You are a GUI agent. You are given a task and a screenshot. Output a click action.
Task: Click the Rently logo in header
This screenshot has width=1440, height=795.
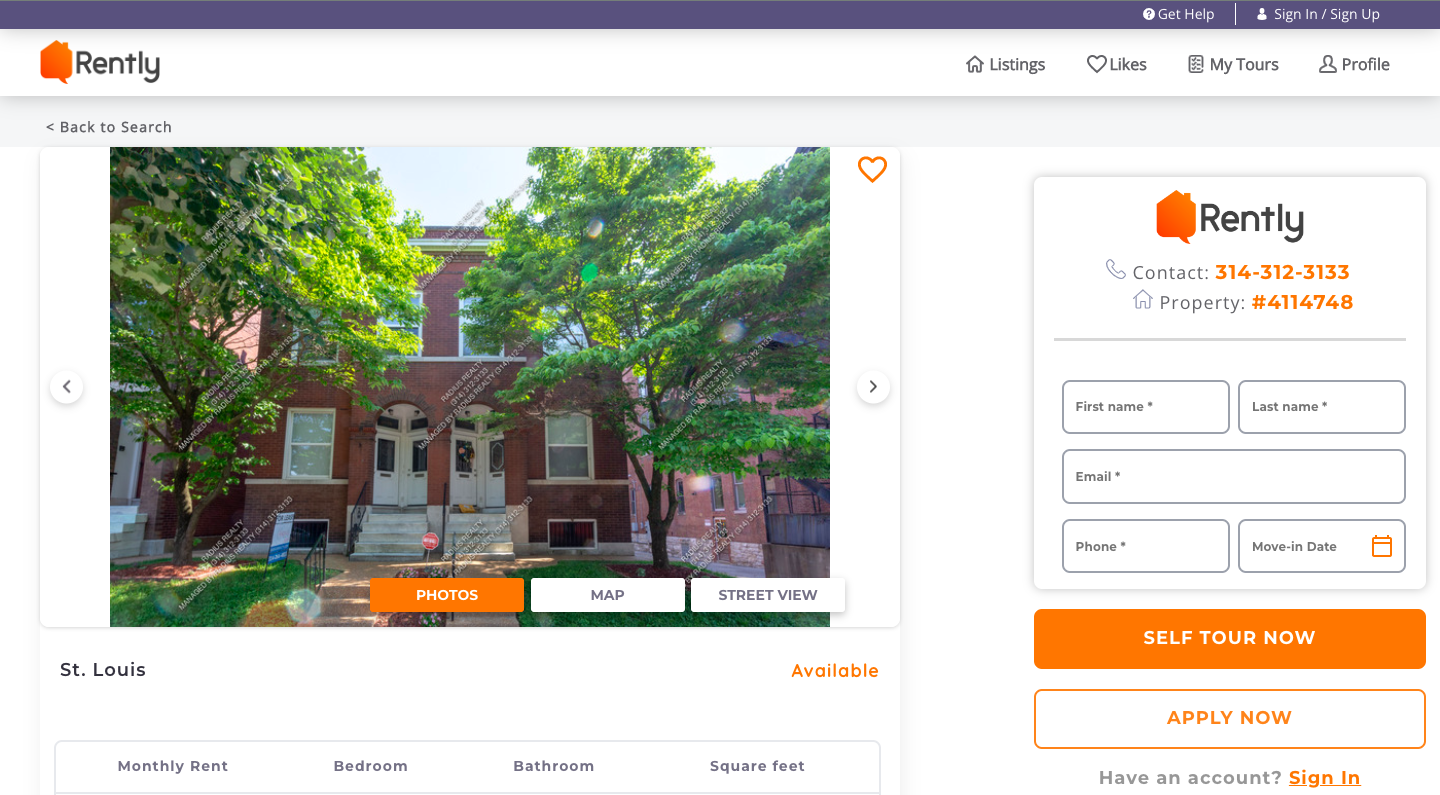(x=100, y=63)
